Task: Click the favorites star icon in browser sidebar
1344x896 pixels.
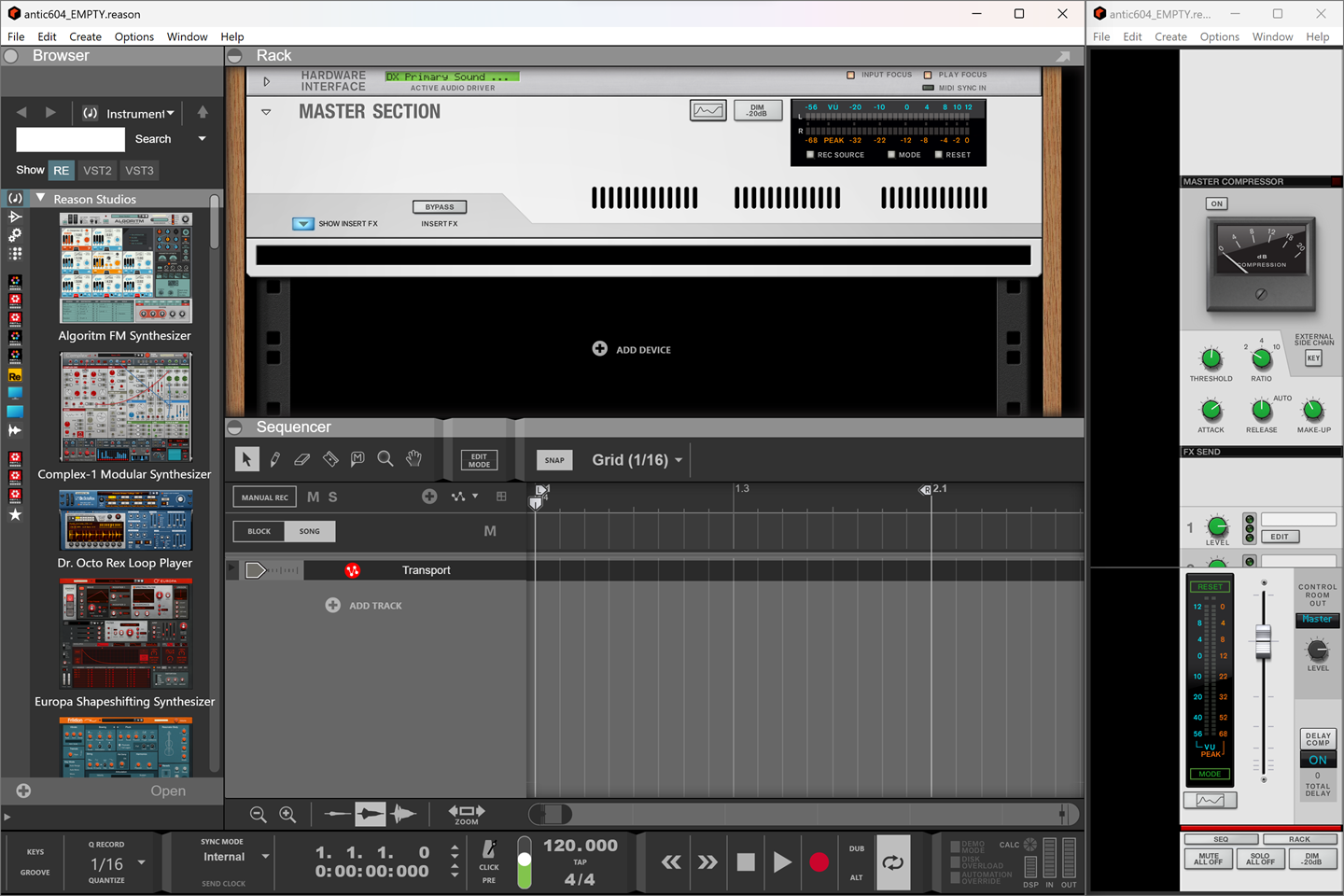Action: pos(15,514)
